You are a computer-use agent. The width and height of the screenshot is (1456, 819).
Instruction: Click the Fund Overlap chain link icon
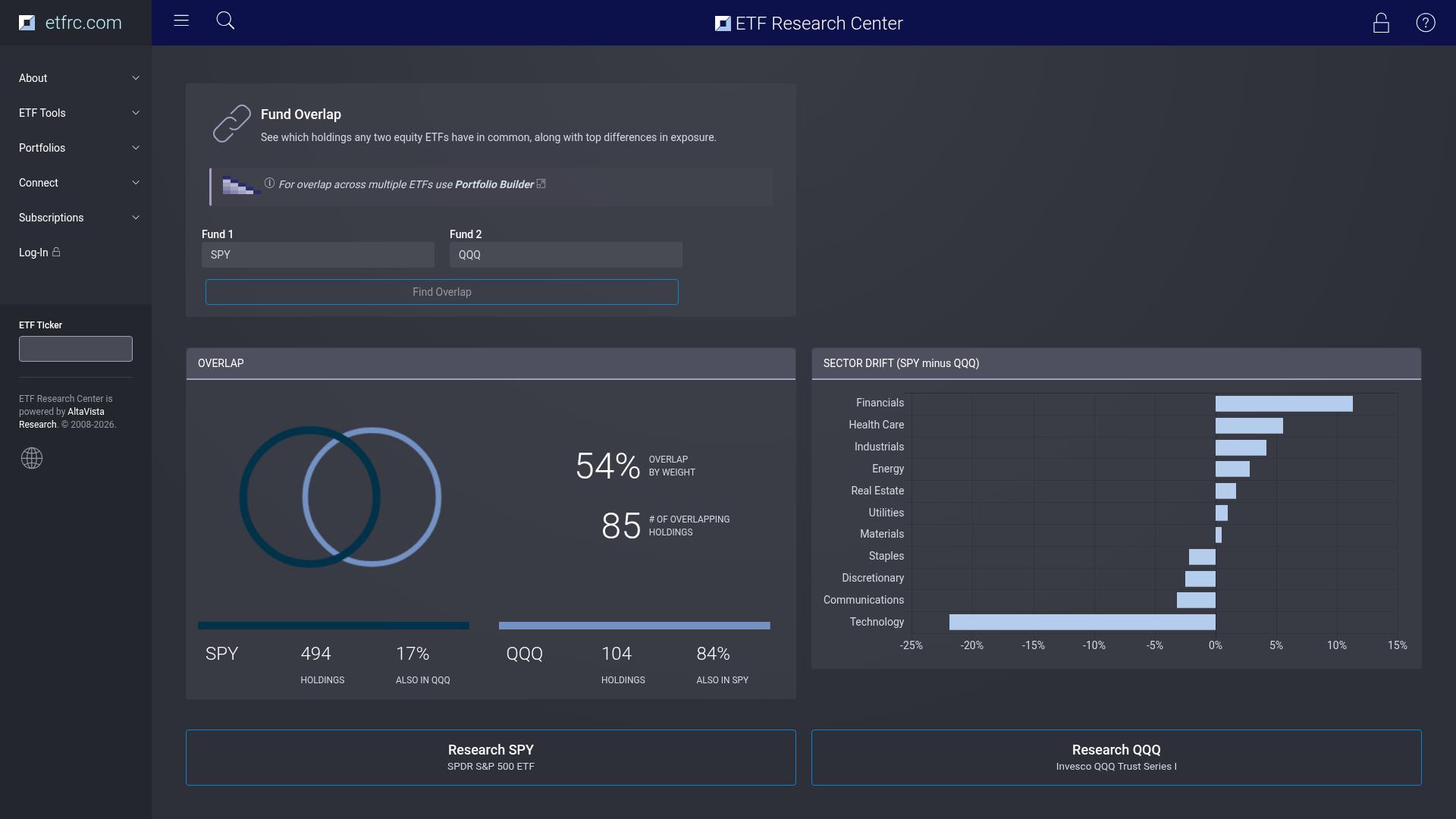[x=231, y=124]
